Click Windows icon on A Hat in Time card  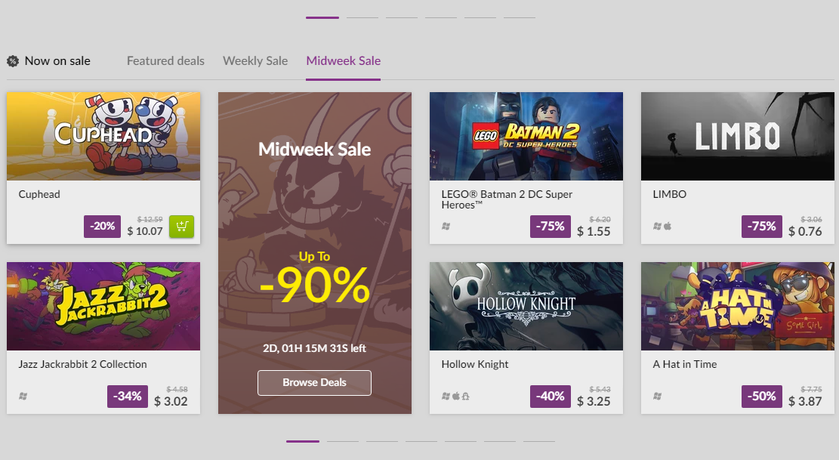click(x=658, y=396)
